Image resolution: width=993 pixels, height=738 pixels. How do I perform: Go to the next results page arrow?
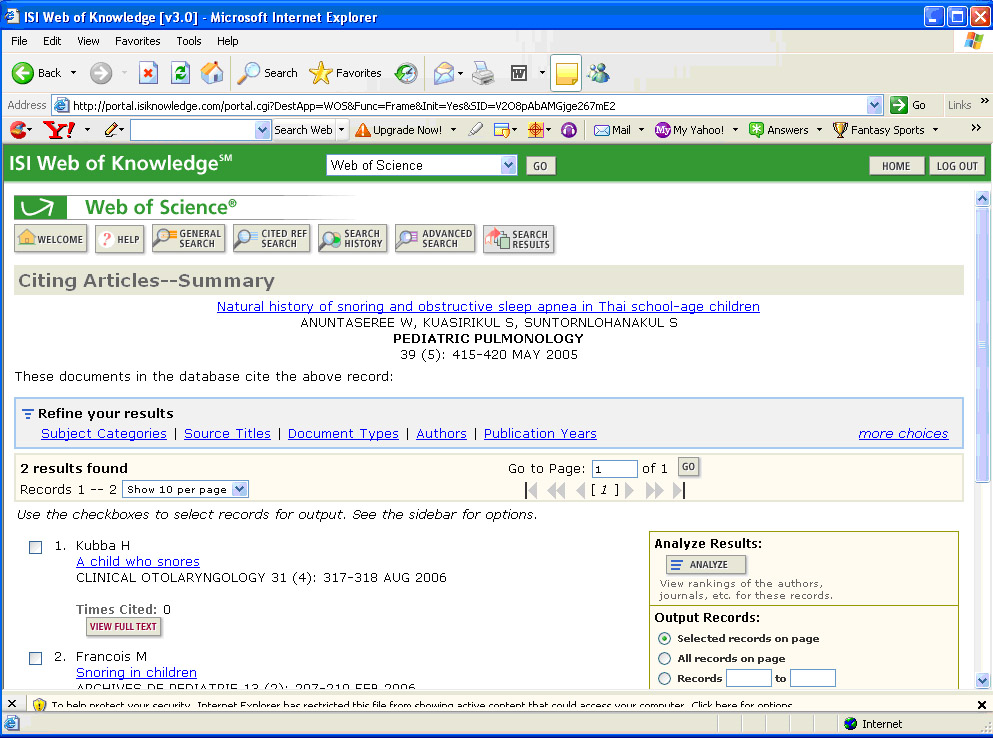click(x=629, y=490)
